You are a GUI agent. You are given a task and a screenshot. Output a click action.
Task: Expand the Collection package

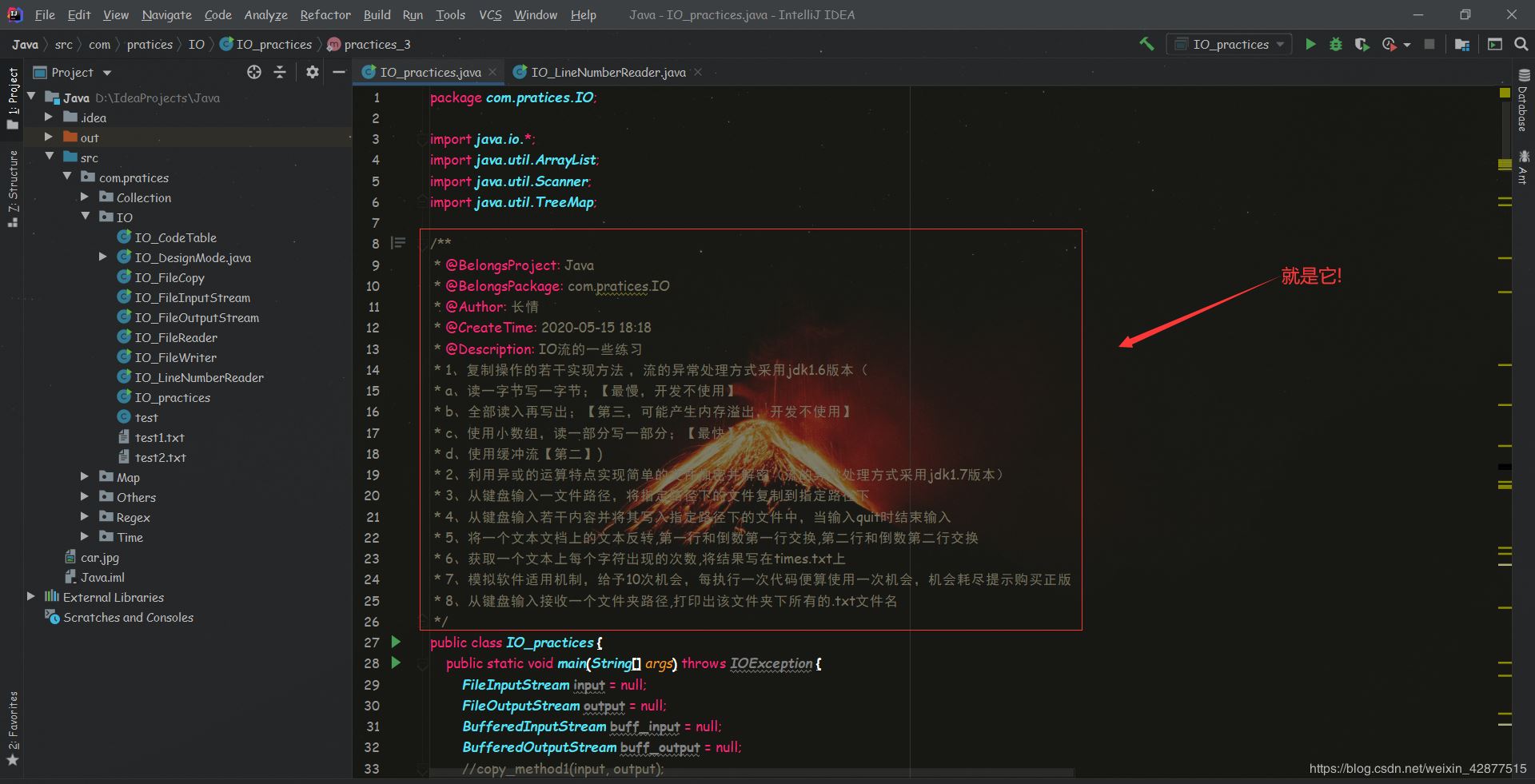click(85, 197)
